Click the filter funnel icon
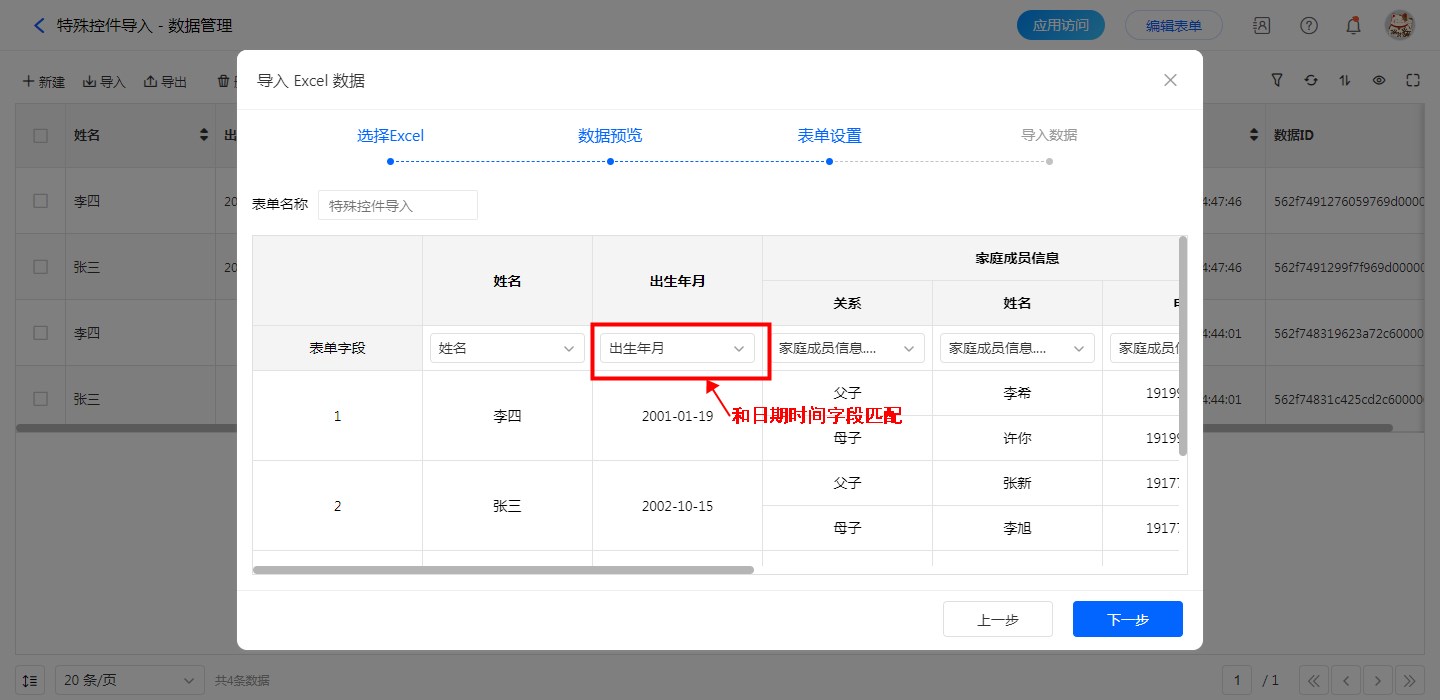This screenshot has height=700, width=1440. pos(1277,81)
